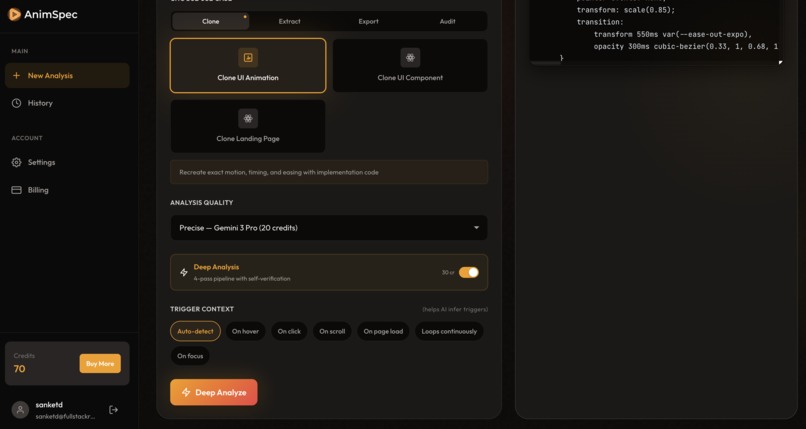Click the code block resize handle
Viewport: 806px width, 429px height.
pos(780,62)
